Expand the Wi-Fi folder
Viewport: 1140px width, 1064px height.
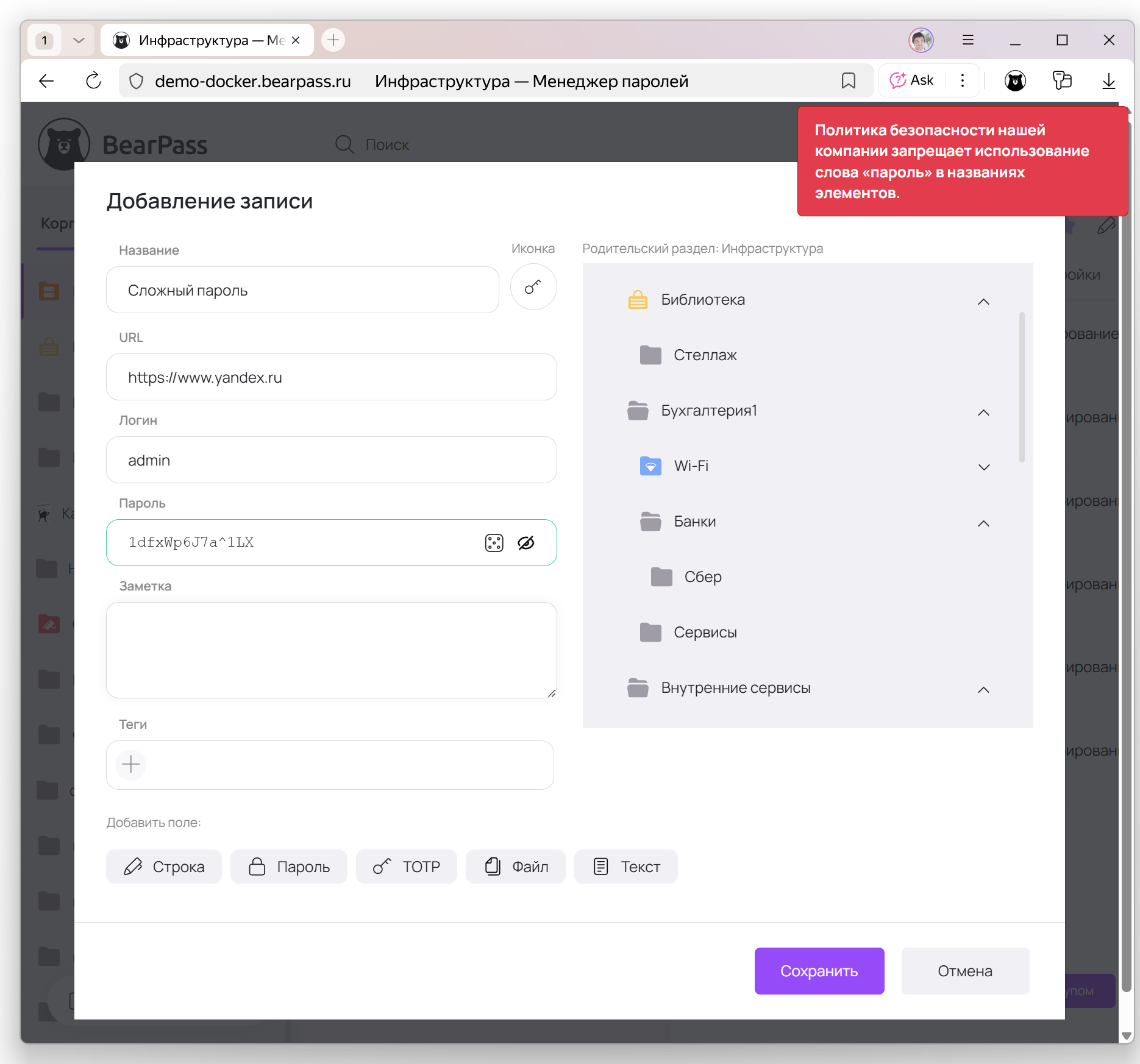(983, 467)
